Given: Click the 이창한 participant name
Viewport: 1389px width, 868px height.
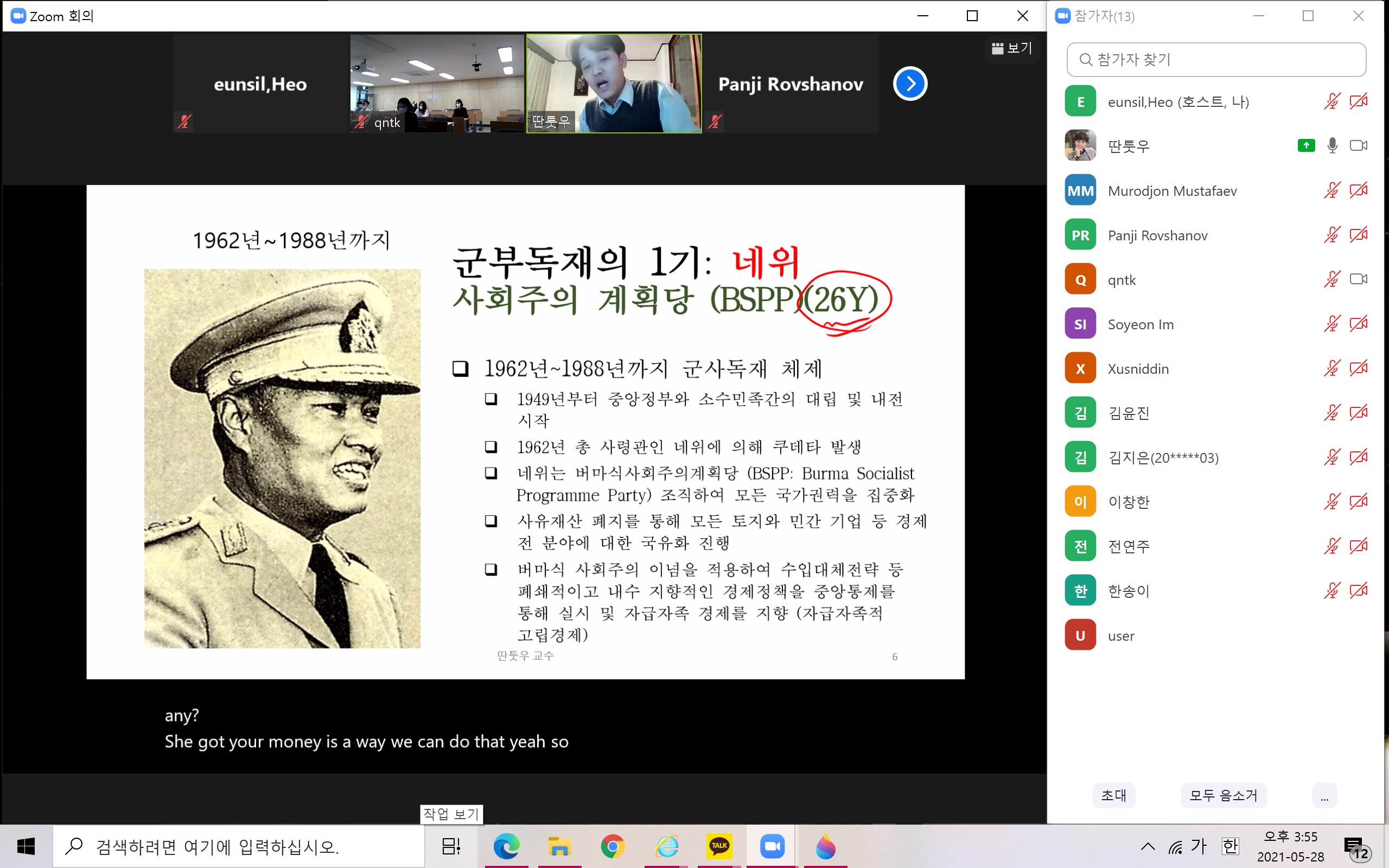Looking at the screenshot, I should tap(1129, 502).
